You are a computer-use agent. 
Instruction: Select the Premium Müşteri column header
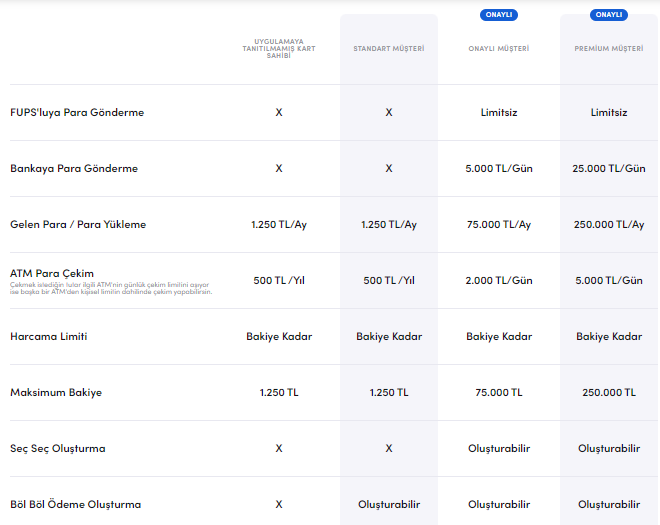point(609,49)
